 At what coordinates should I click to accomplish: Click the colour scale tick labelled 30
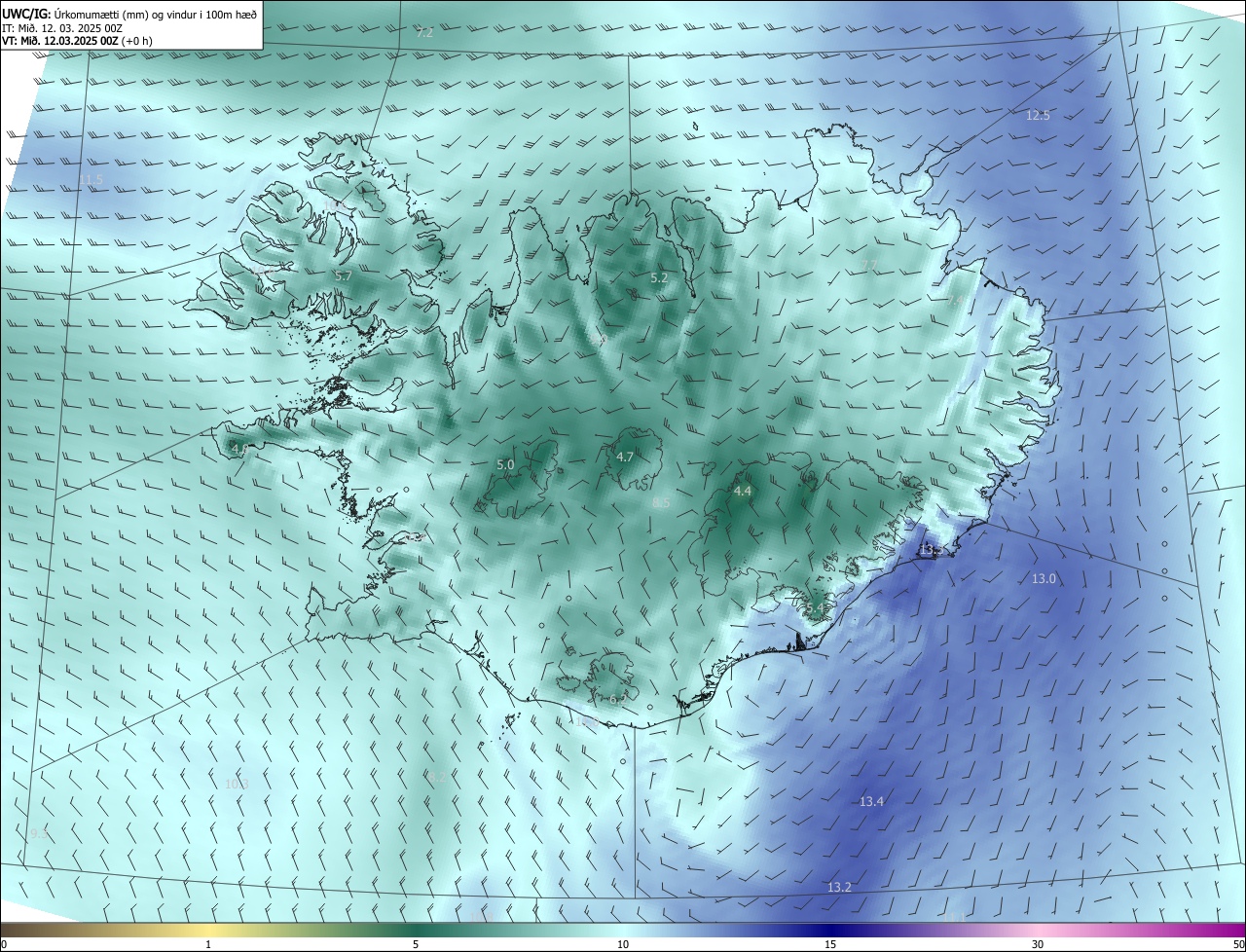click(x=1038, y=944)
